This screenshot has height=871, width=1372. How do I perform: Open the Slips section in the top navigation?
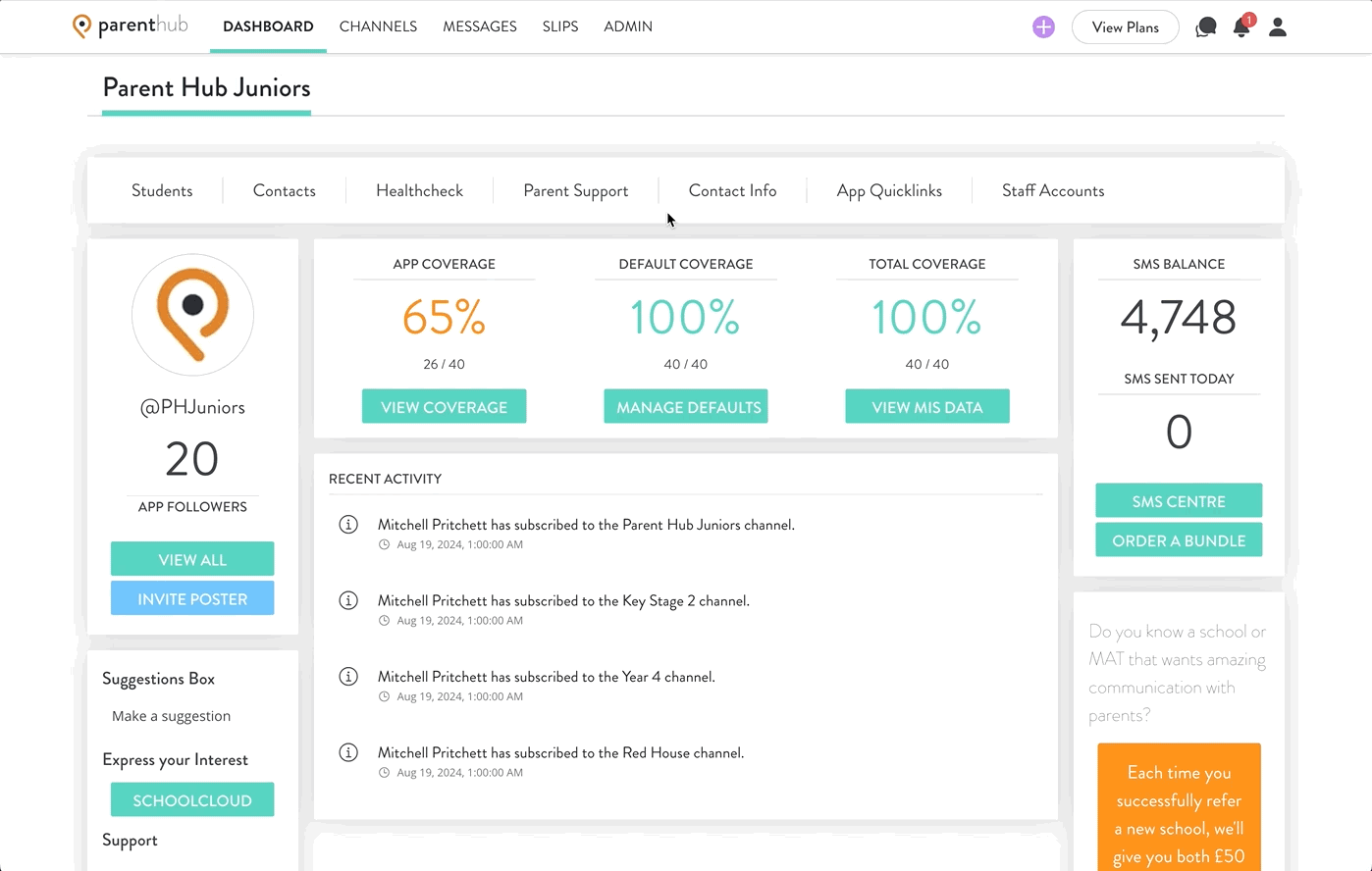560,26
